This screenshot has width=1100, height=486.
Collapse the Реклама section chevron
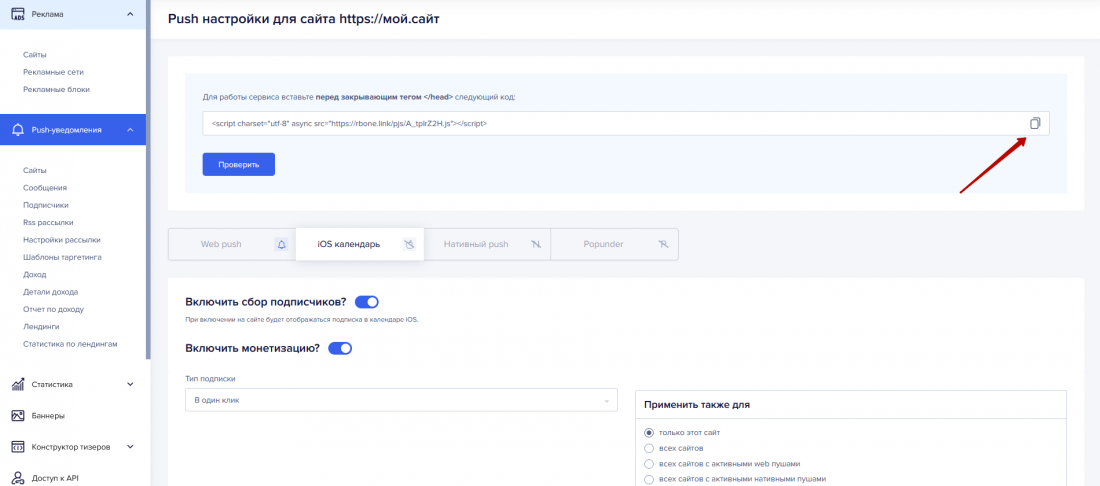click(x=130, y=14)
